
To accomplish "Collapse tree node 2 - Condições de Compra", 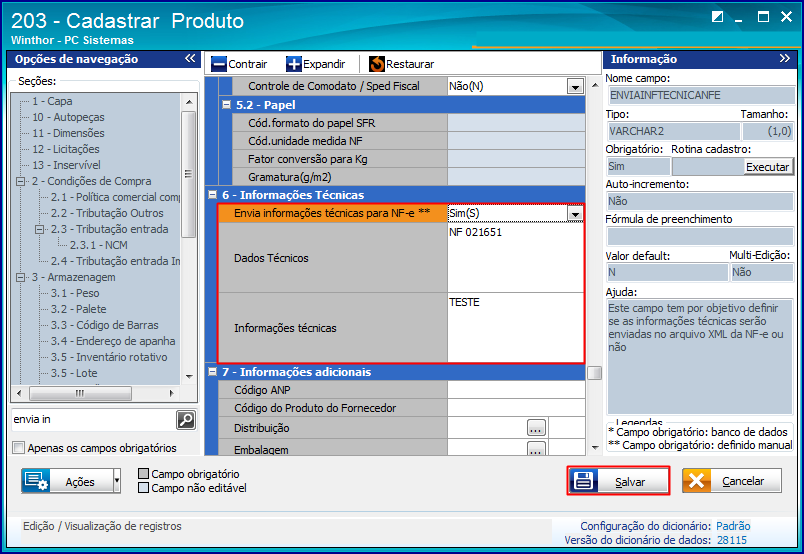I will pos(21,182).
